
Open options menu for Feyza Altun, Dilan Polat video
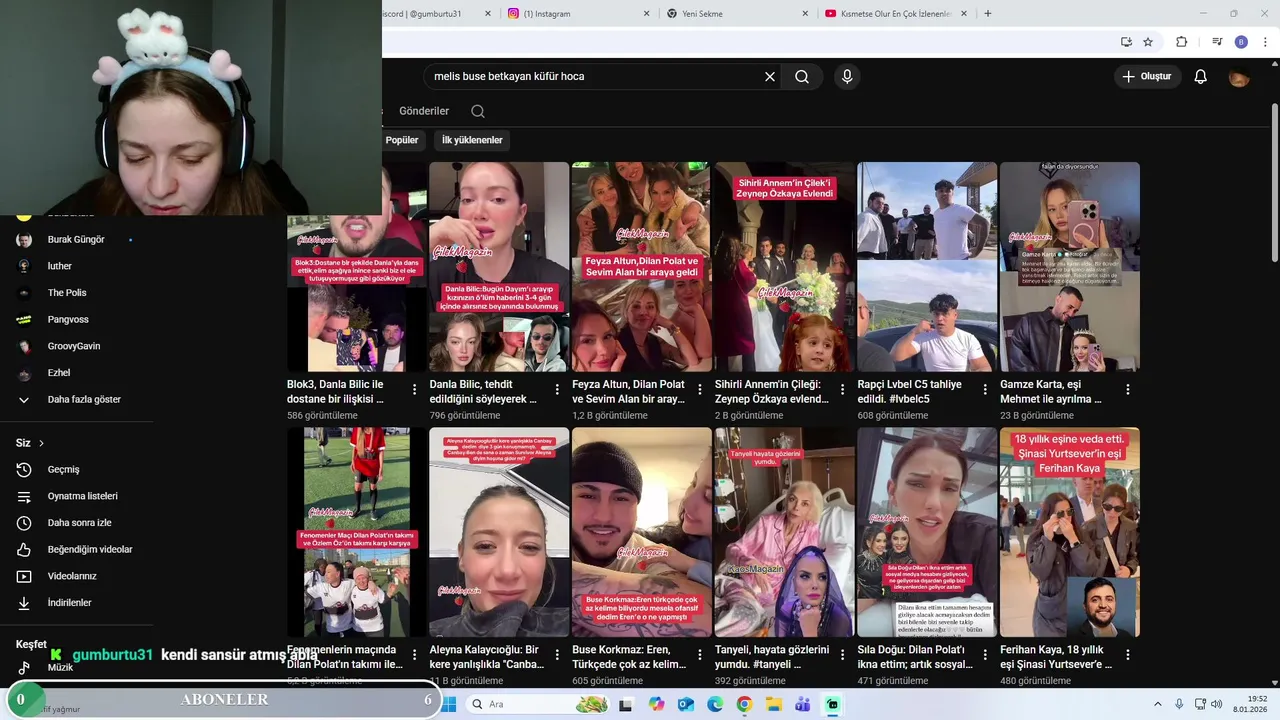coord(700,389)
